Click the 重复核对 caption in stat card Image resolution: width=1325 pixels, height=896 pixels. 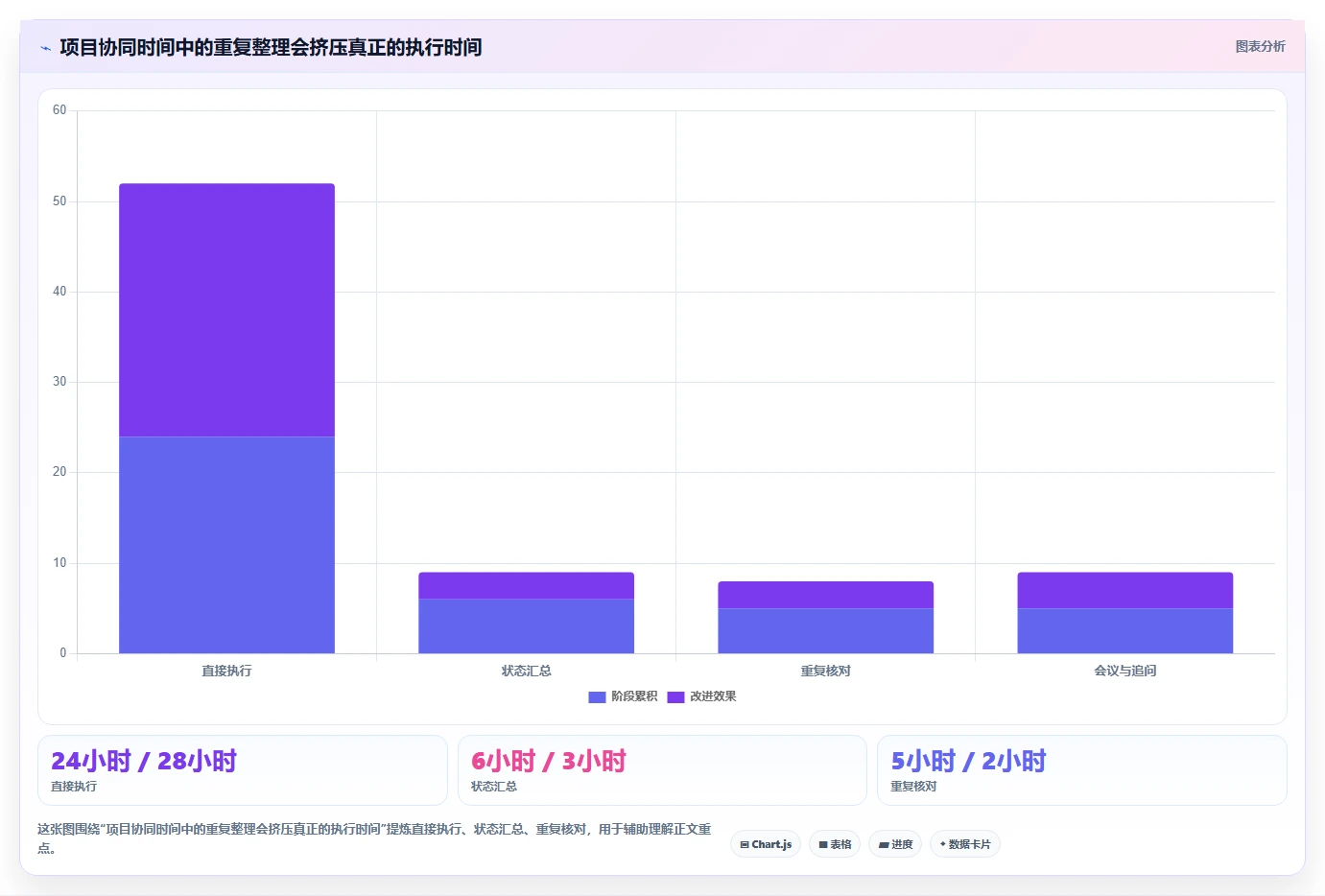point(913,787)
